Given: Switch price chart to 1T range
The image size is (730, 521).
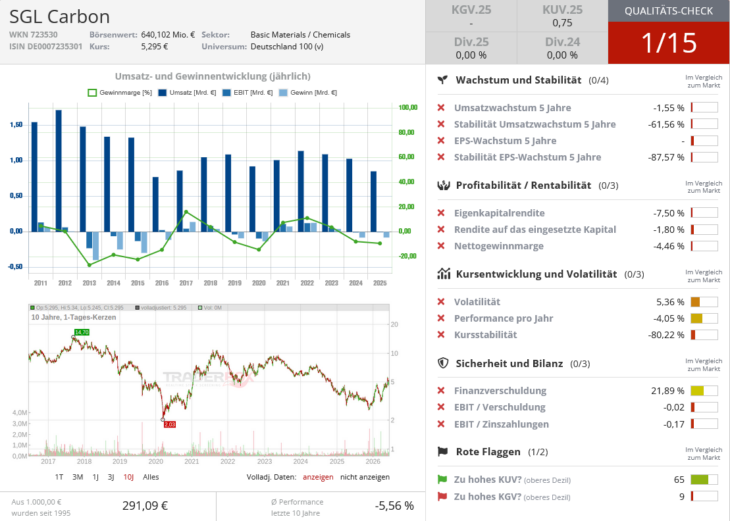Looking at the screenshot, I should pos(59,477).
